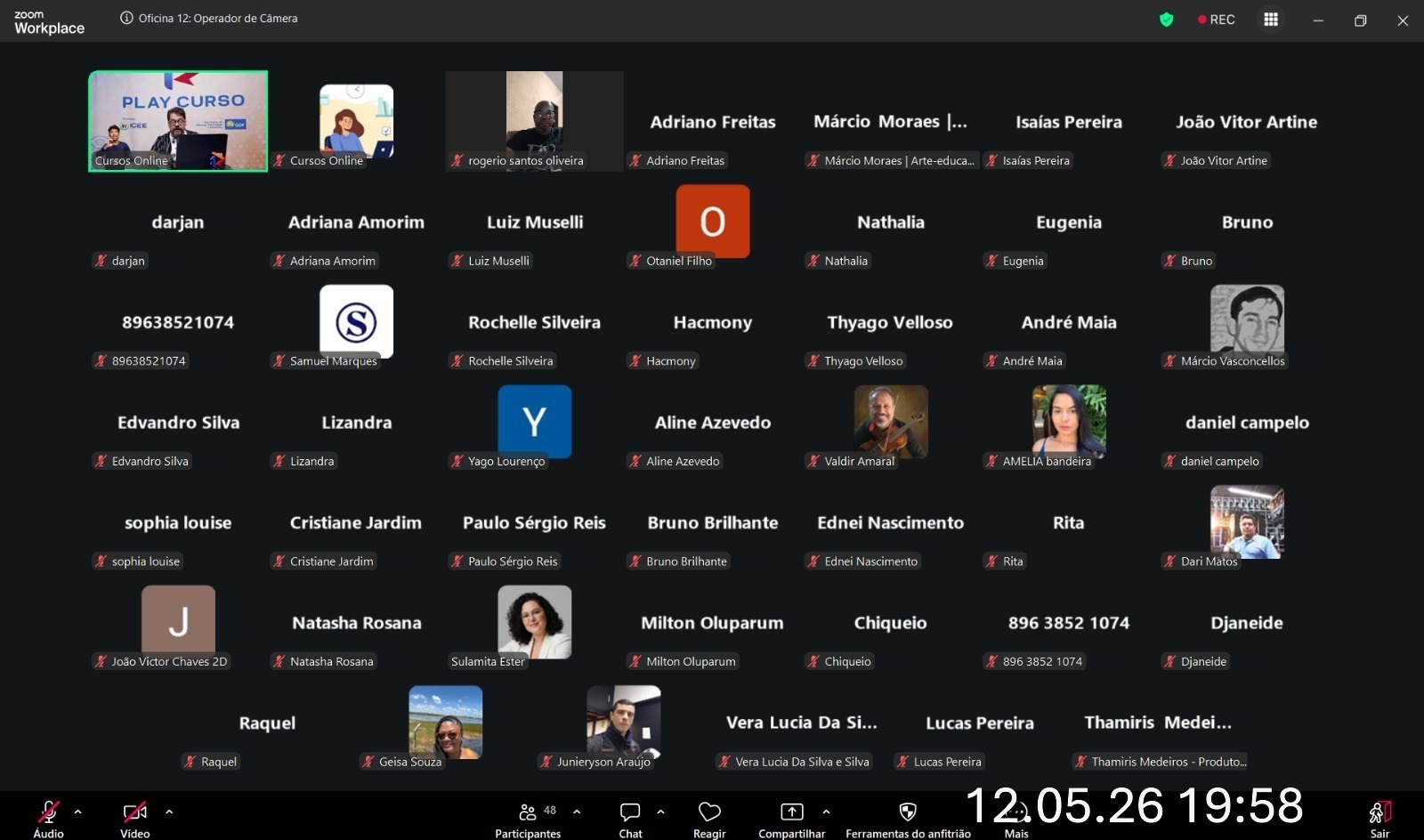Click muted mic icon on Djaneide label

pos(1169,661)
